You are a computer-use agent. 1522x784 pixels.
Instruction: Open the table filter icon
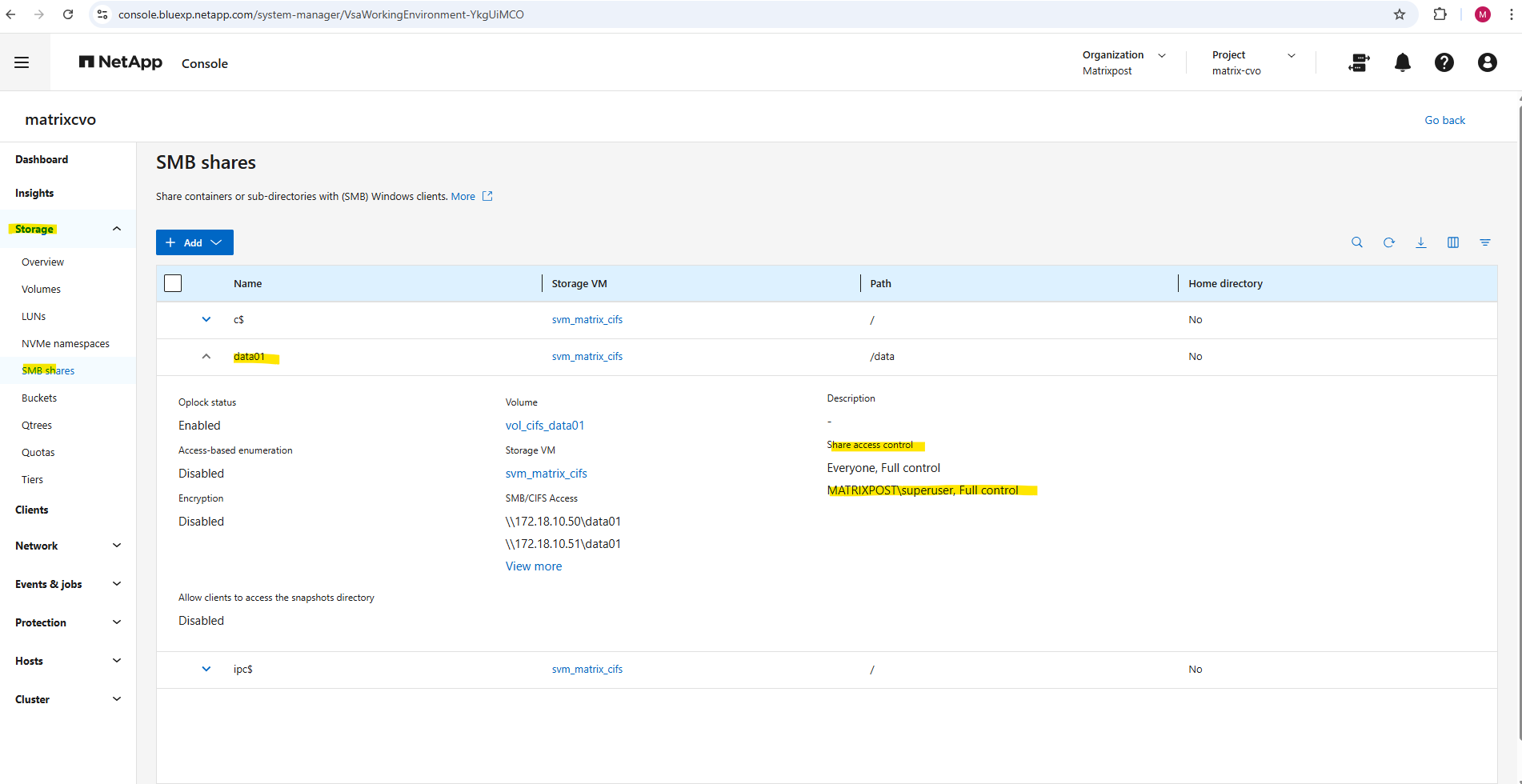1484,242
